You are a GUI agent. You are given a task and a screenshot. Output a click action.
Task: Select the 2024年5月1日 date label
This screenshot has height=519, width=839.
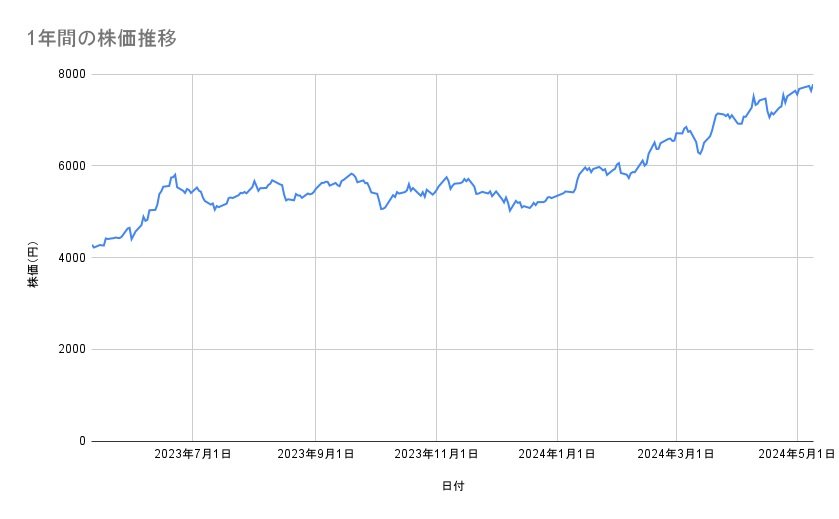(797, 455)
